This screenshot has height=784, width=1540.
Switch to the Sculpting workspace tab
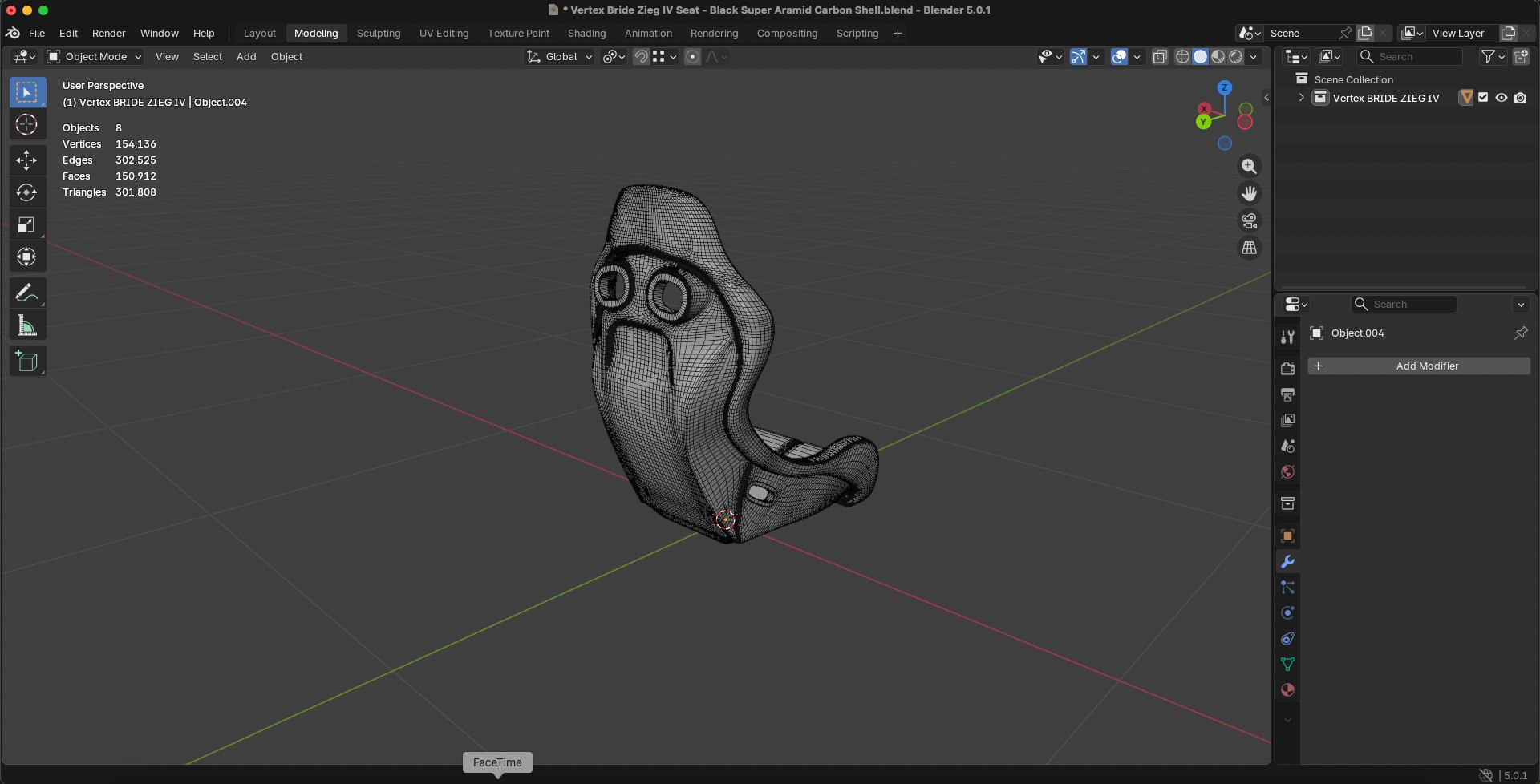tap(379, 34)
